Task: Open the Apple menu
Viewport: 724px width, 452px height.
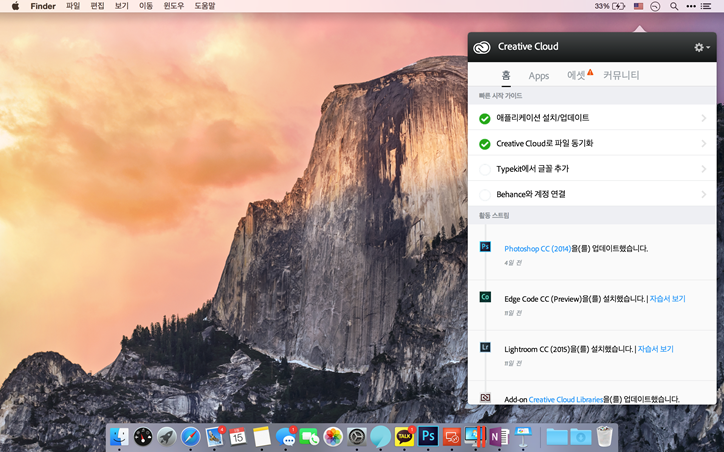Action: tap(15, 6)
